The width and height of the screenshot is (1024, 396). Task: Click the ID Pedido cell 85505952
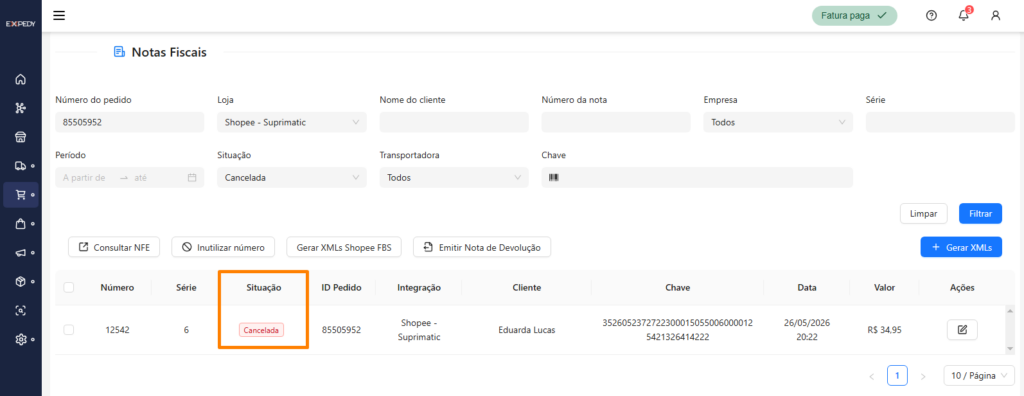click(341, 330)
